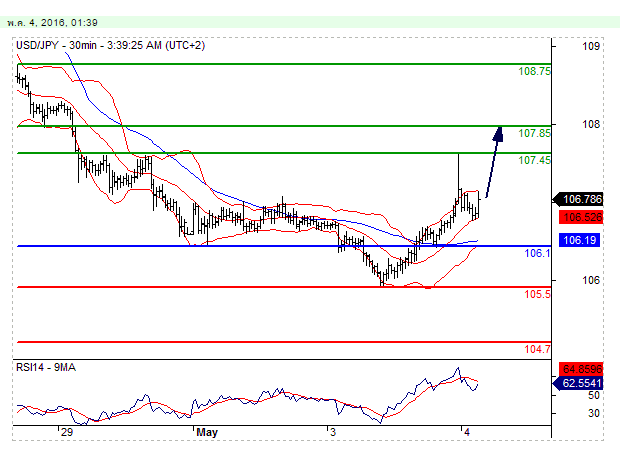Image resolution: width=620 pixels, height=467 pixels.
Task: Click the 107.85 resistance level label
Action: click(x=534, y=133)
